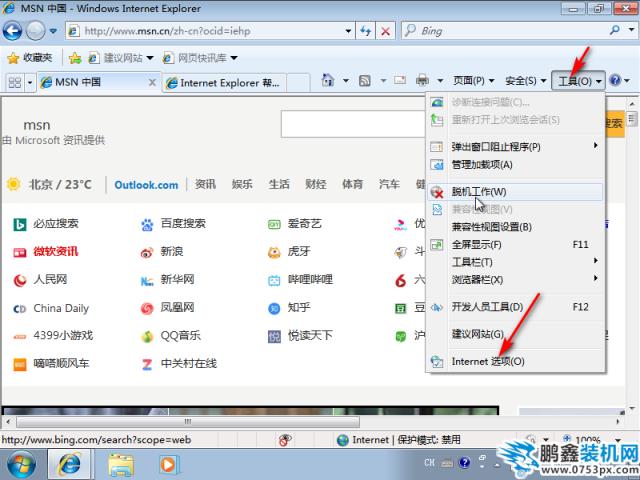Toggle 脱机工作(W) menu entry
This screenshot has width=640, height=480.
point(515,192)
